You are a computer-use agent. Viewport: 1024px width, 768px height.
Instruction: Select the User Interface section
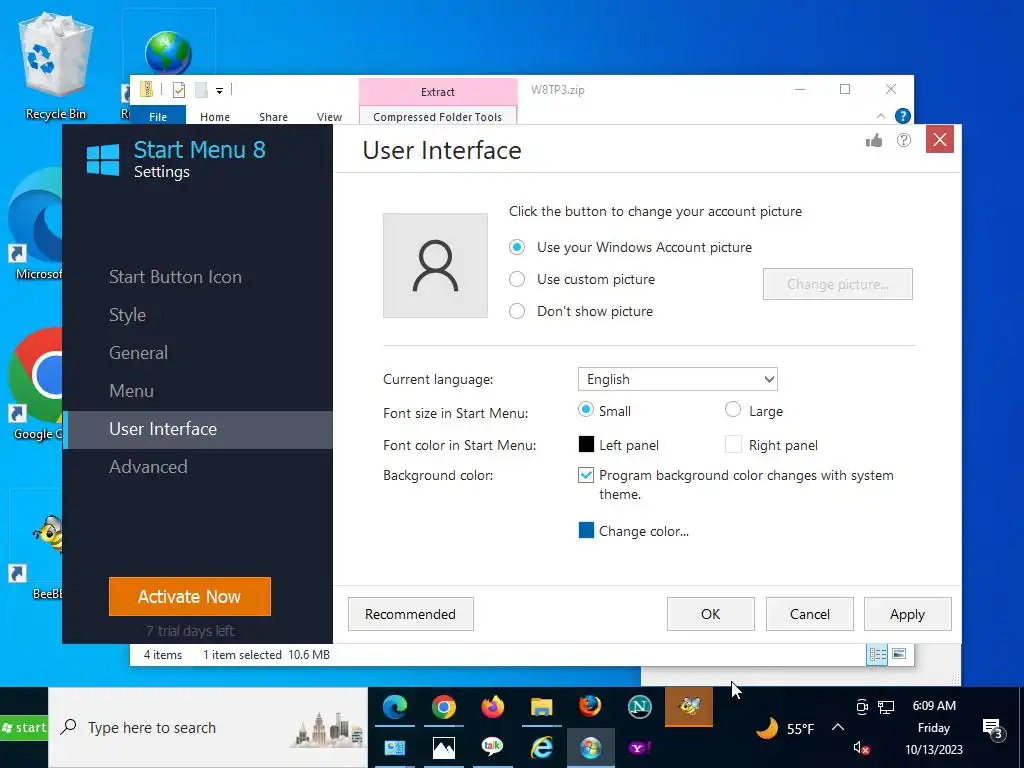pos(198,429)
